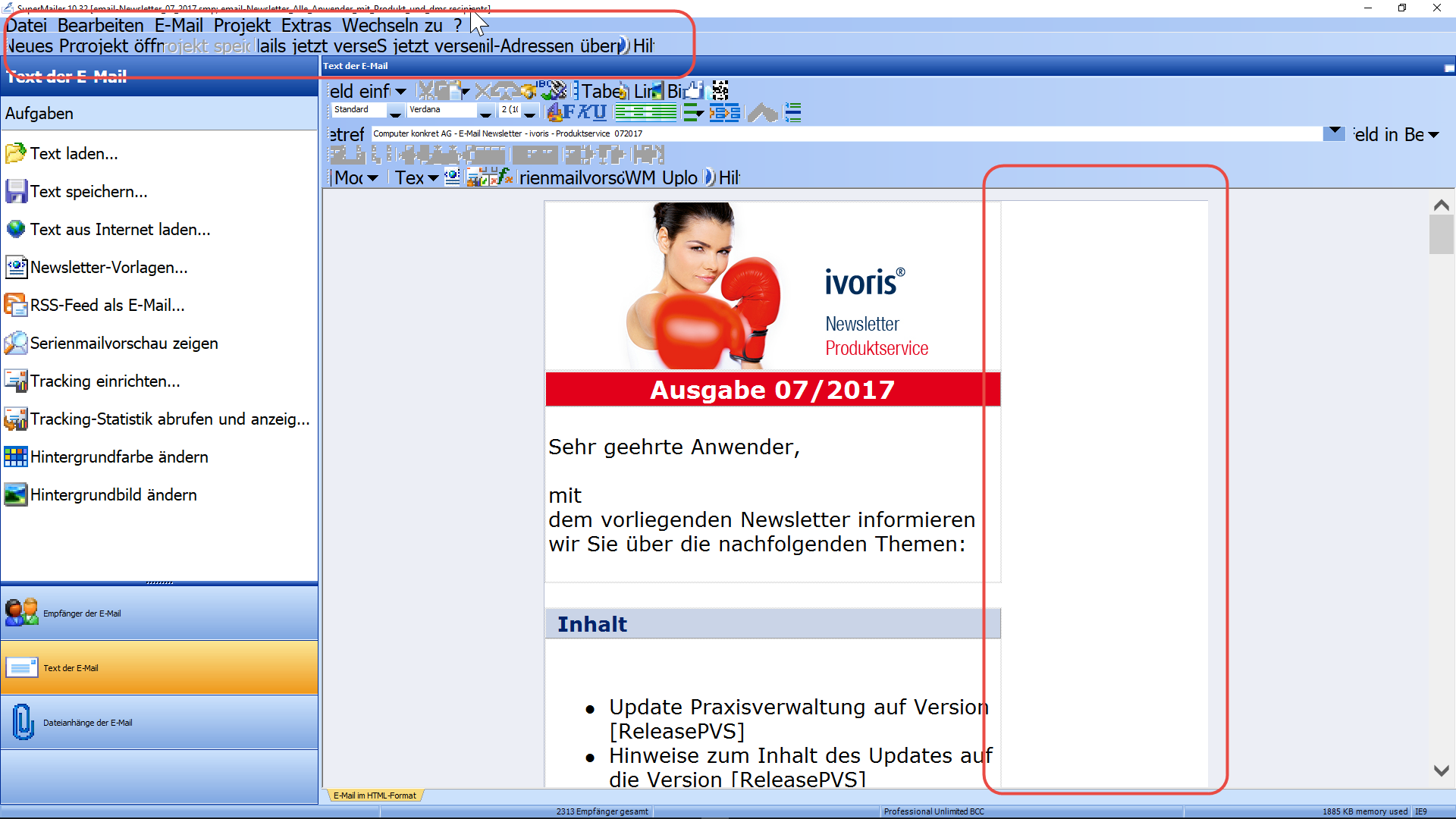Image resolution: width=1456 pixels, height=819 pixels.
Task: Open the Extras menu
Action: coord(306,26)
